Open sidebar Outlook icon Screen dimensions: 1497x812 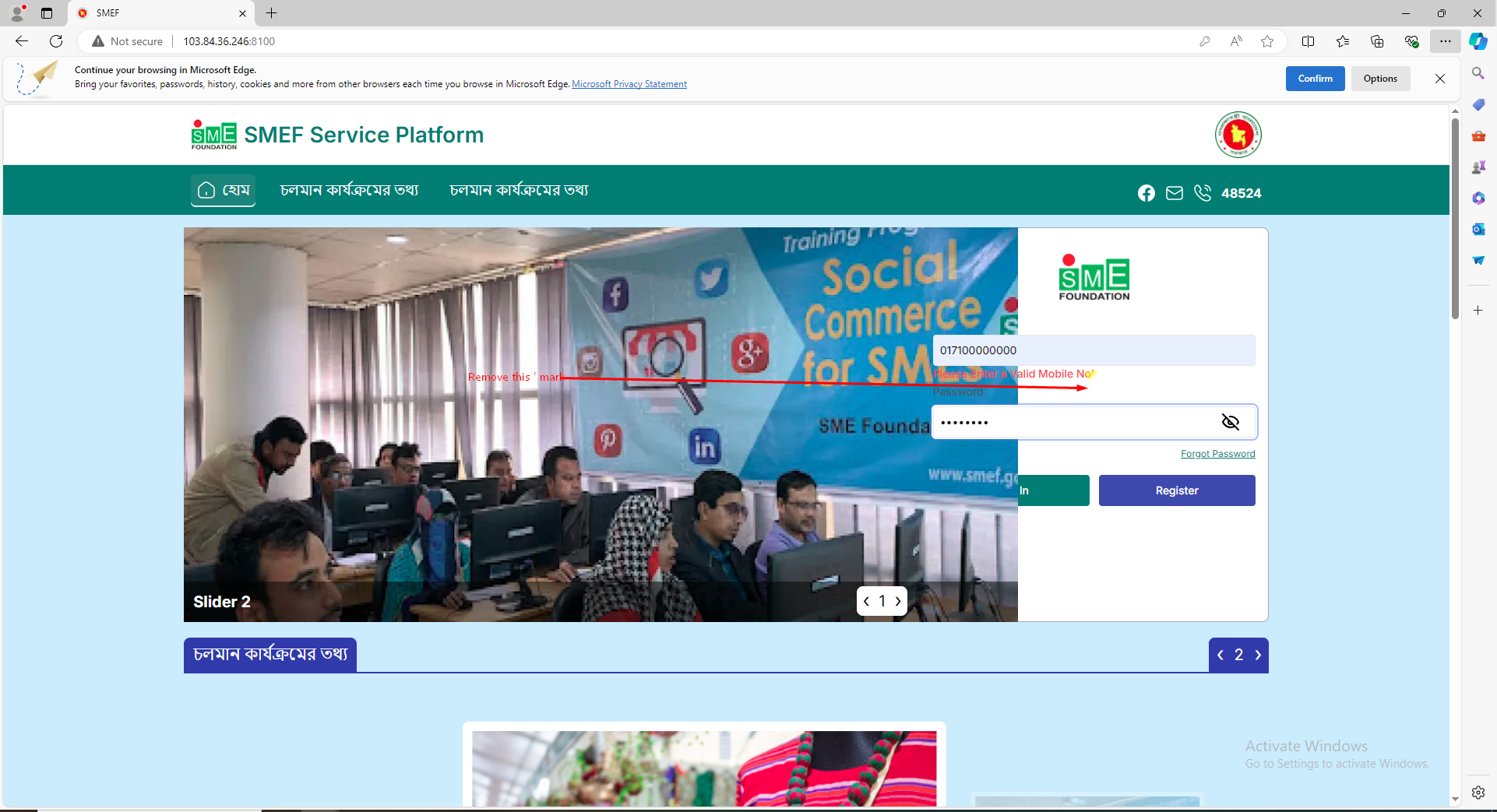(1478, 229)
